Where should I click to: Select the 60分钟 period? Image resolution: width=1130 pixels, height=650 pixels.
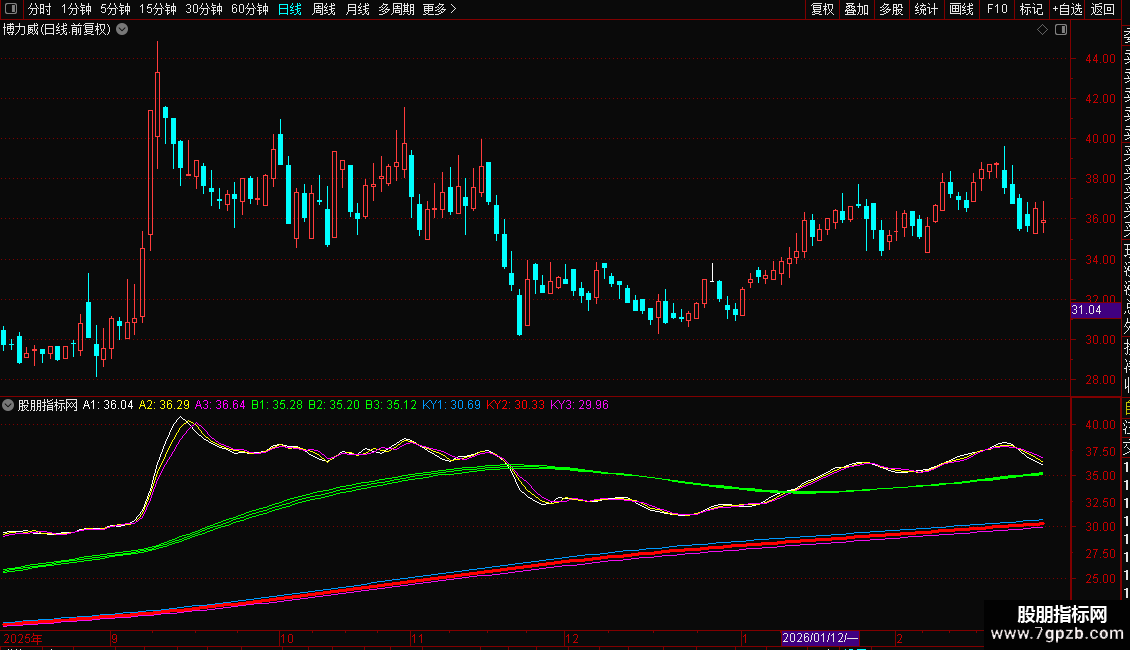tap(249, 9)
